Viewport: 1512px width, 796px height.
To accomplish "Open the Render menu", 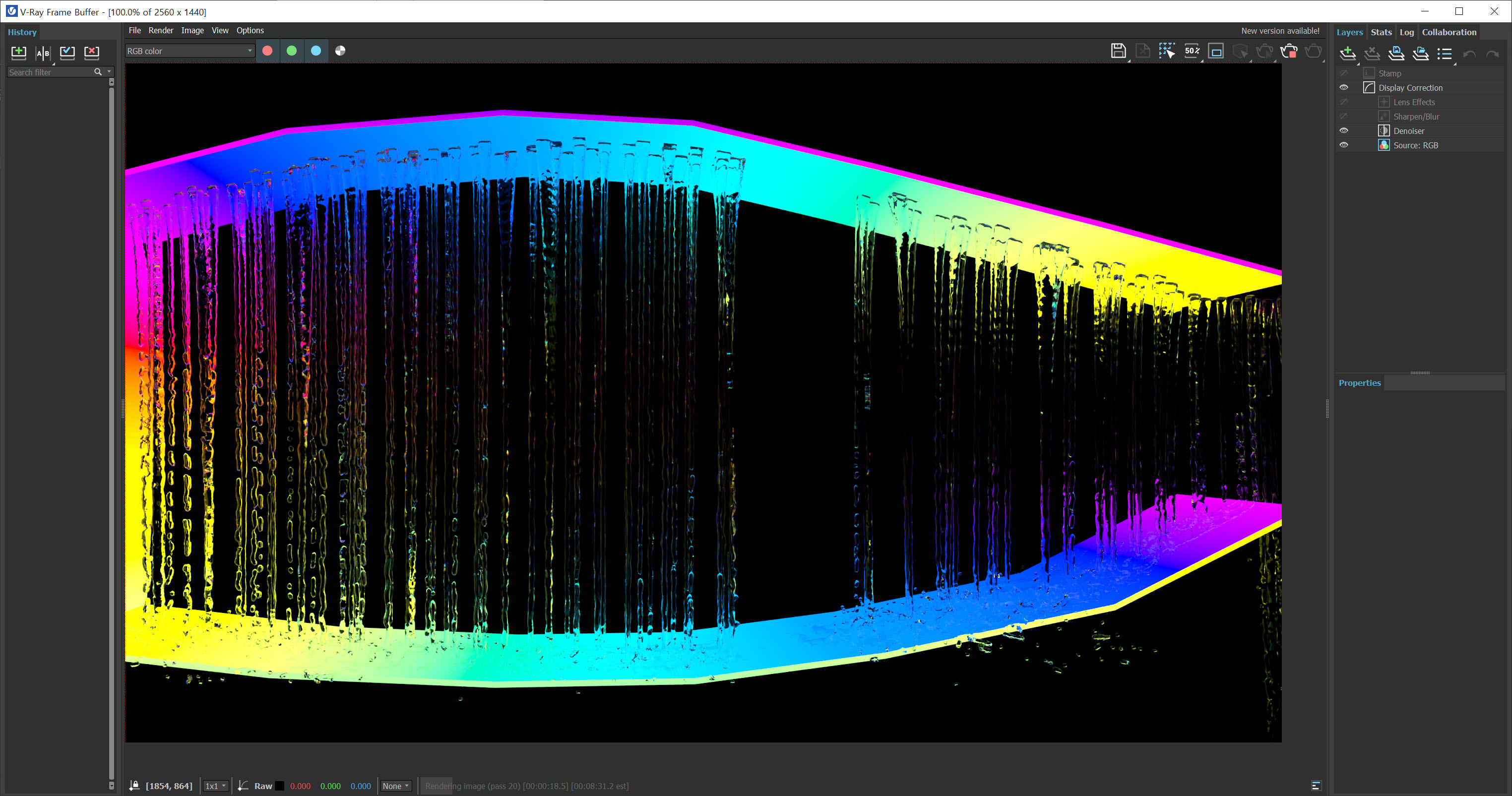I will point(160,31).
